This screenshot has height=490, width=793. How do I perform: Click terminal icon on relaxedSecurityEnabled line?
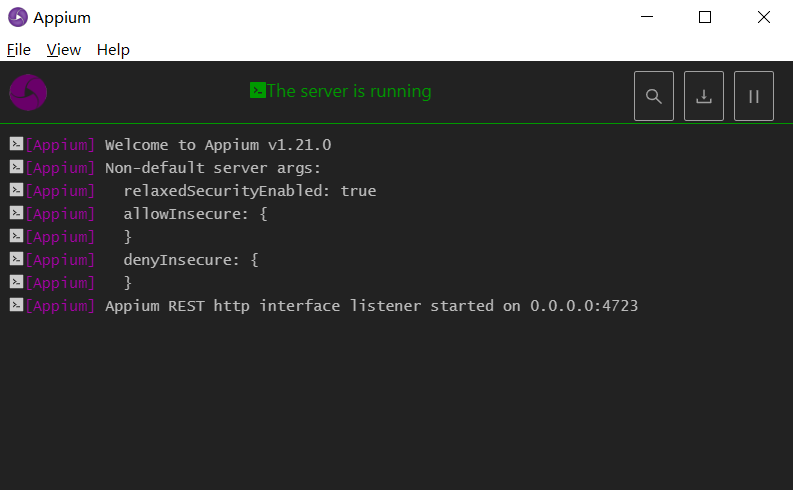[x=16, y=190]
